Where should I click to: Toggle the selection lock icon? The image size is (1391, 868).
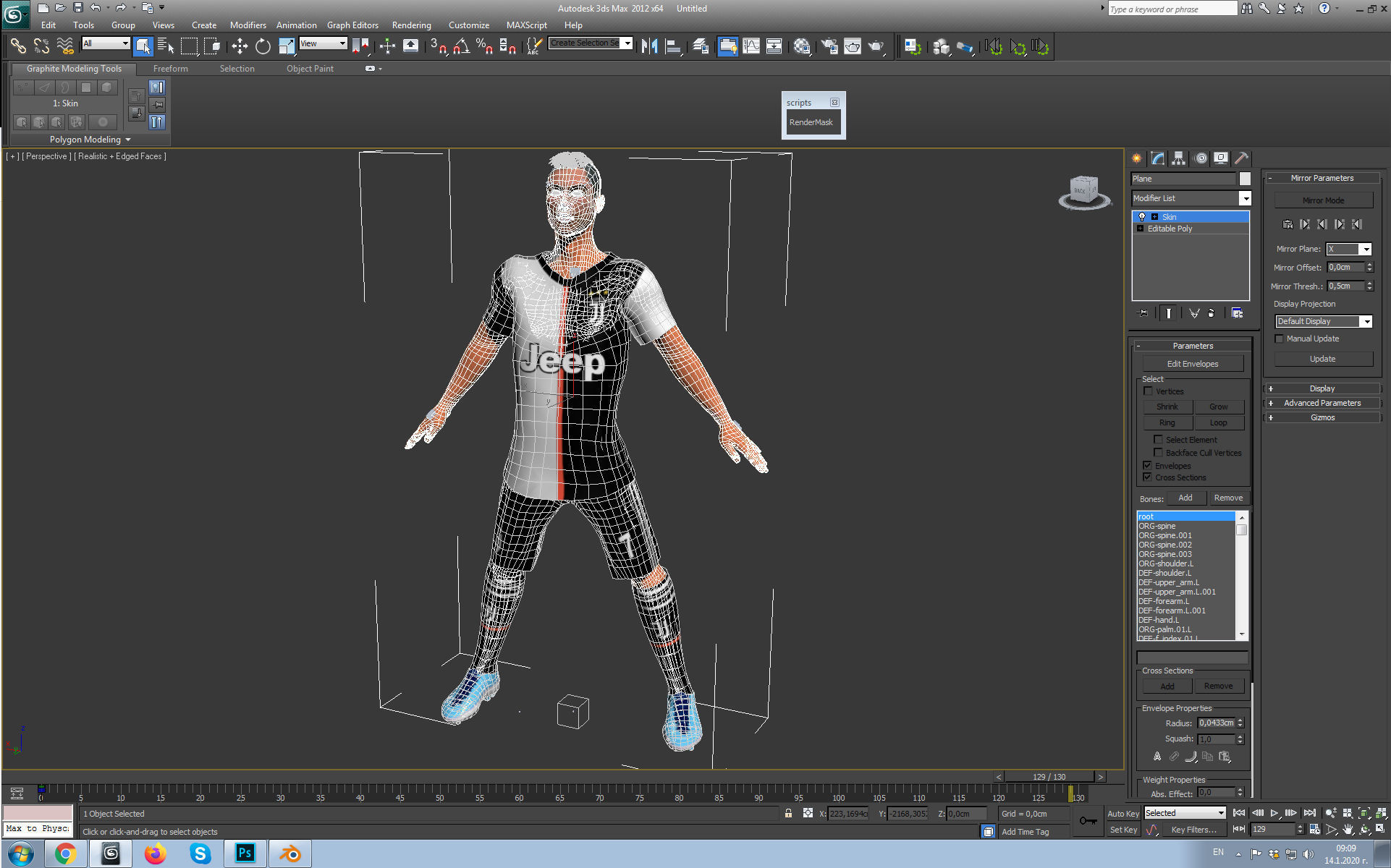pyautogui.click(x=788, y=814)
